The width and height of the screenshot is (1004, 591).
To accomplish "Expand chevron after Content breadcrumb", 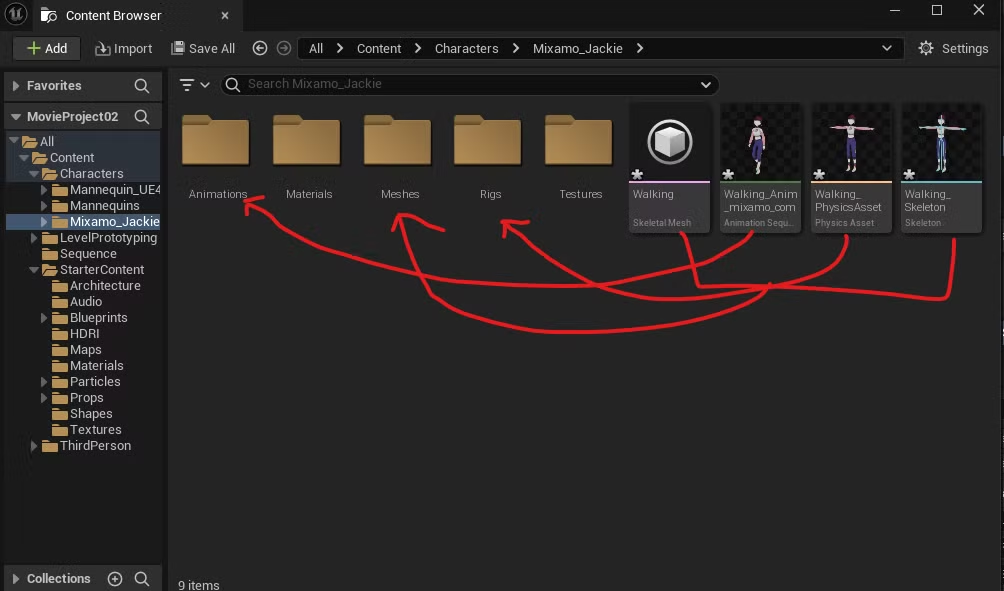I will (x=418, y=48).
